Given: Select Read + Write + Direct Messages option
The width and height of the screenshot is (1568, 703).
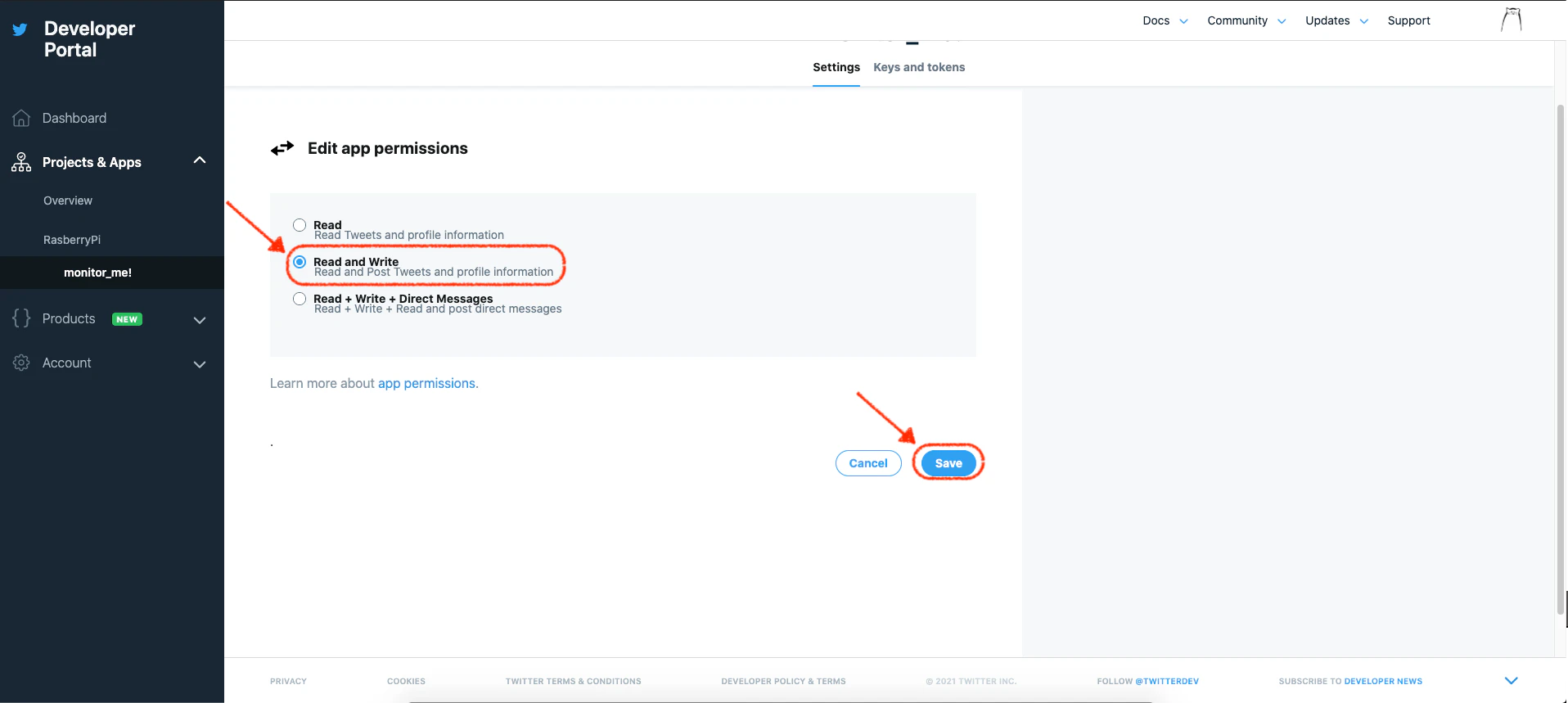Looking at the screenshot, I should click(x=300, y=299).
